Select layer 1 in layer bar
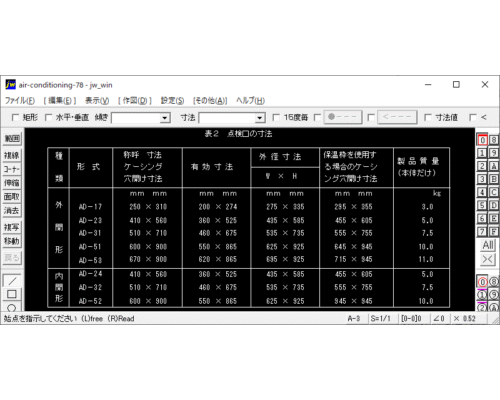 482,153
